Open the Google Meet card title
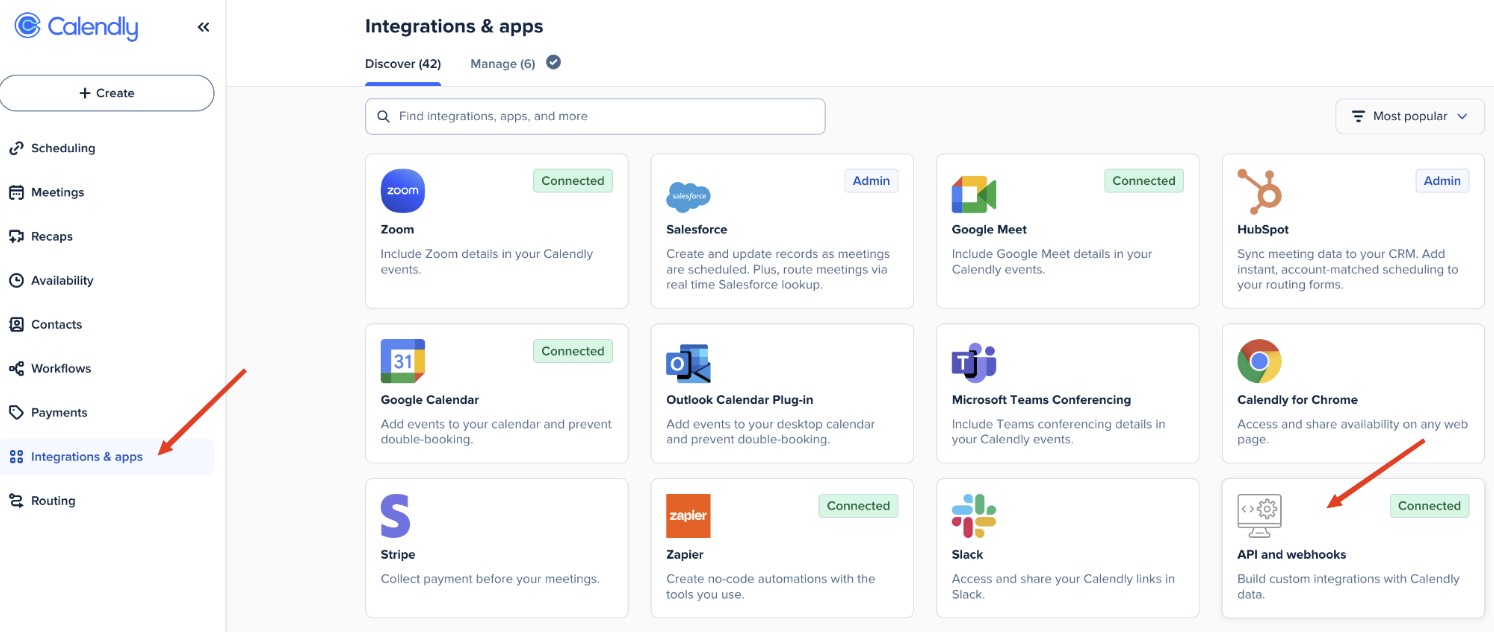Image resolution: width=1494 pixels, height=632 pixels. (x=989, y=229)
